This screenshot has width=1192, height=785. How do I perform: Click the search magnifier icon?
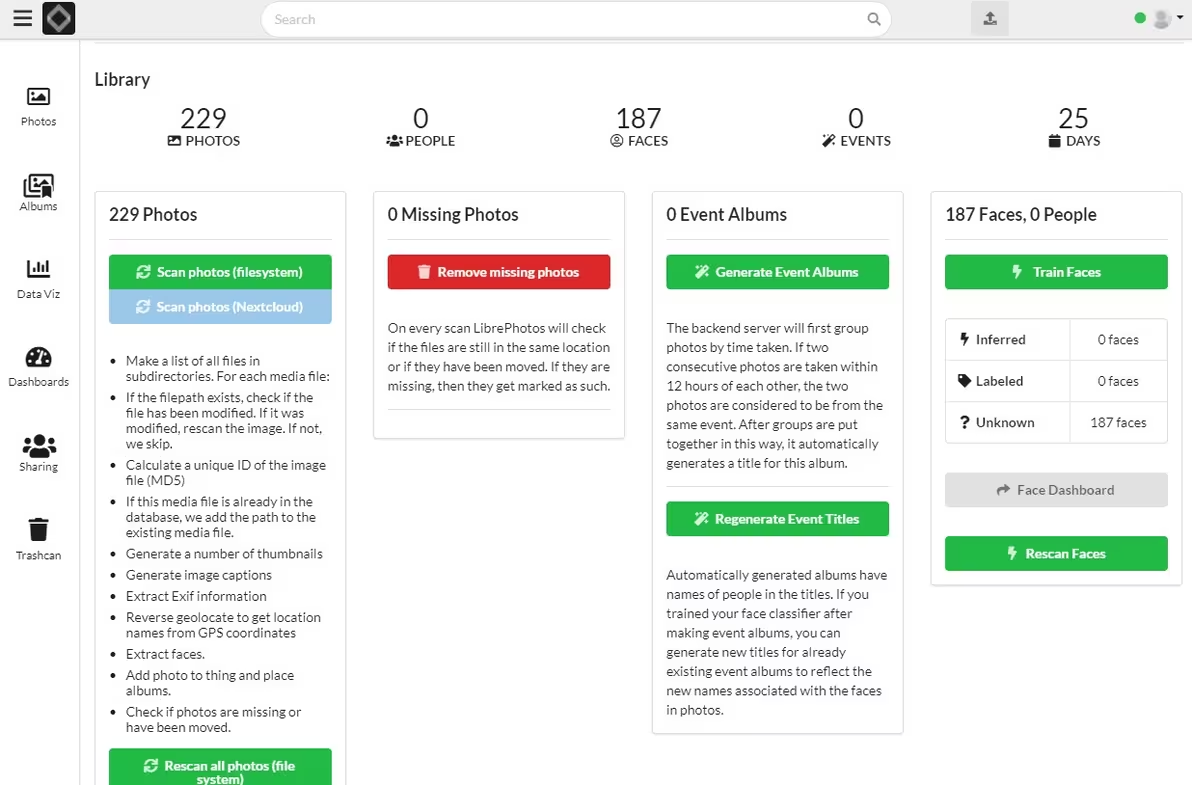[x=874, y=19]
